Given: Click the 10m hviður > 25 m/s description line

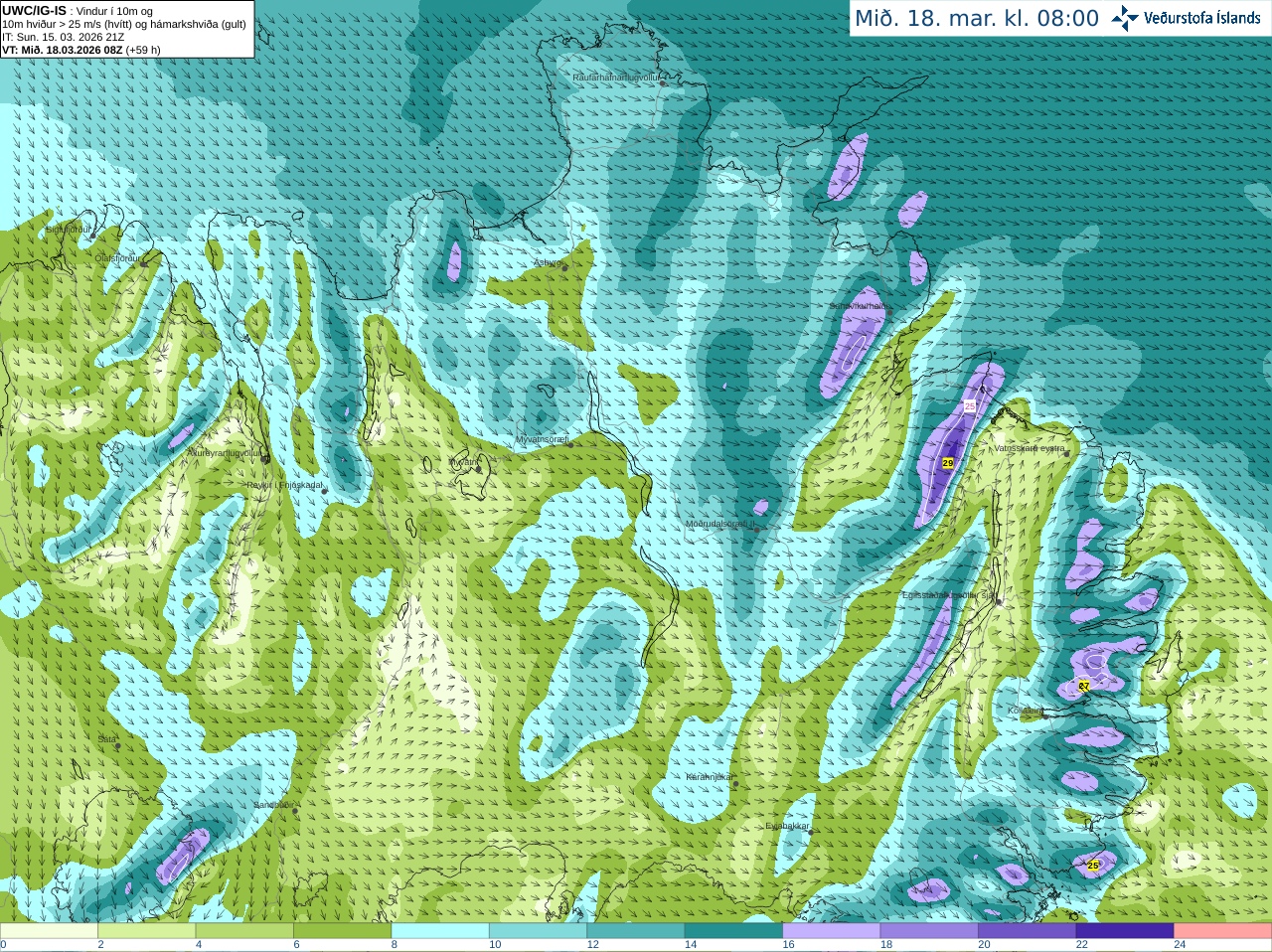Looking at the screenshot, I should (124, 24).
